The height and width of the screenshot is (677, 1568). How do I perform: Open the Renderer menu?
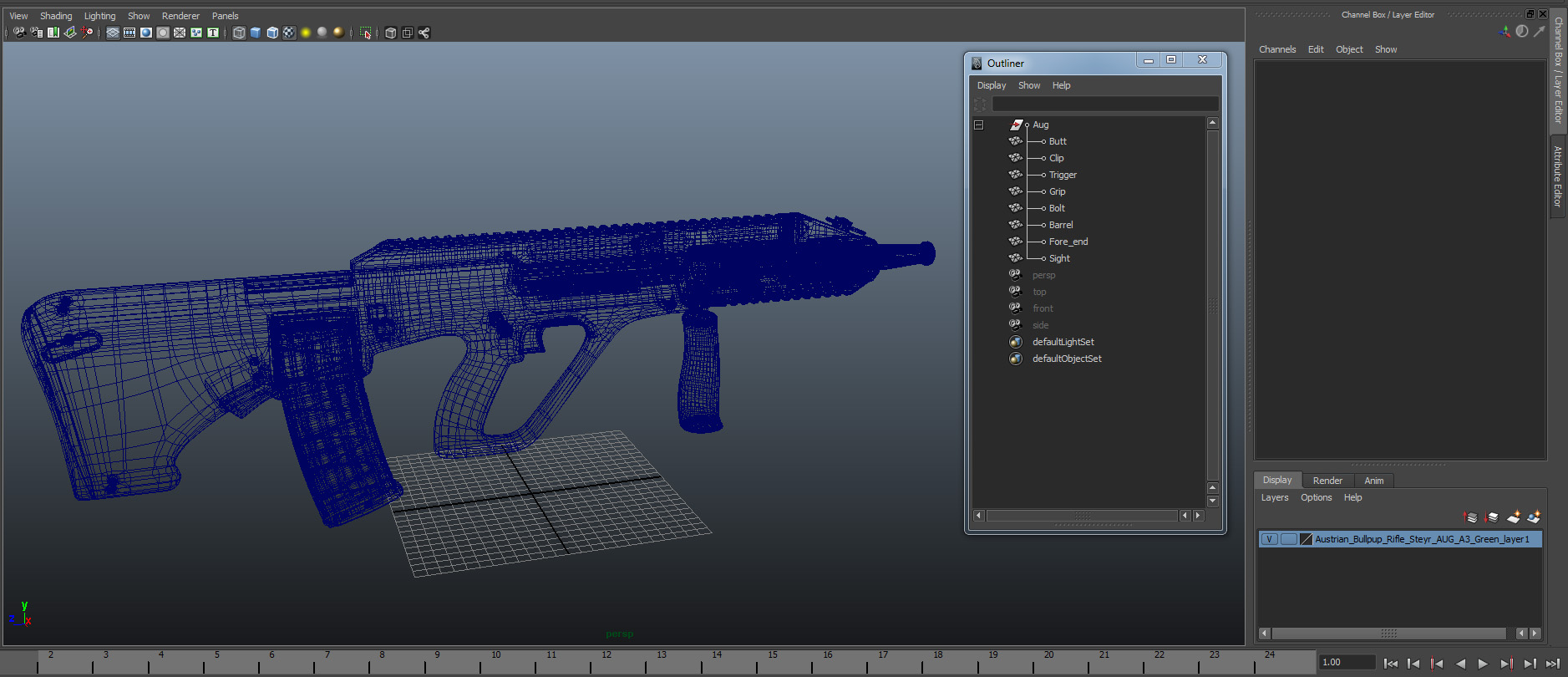point(180,16)
